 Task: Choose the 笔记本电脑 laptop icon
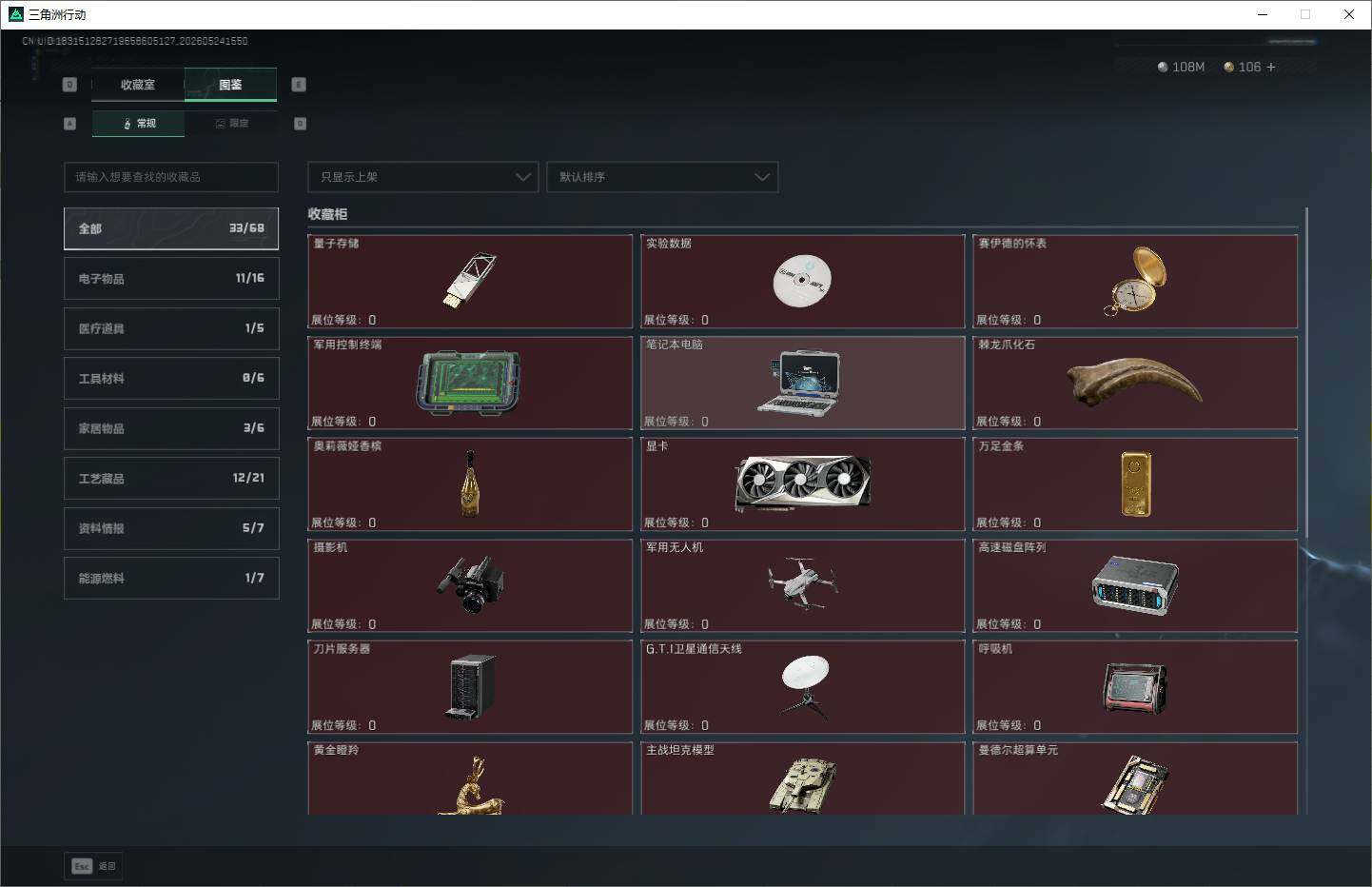[x=799, y=383]
